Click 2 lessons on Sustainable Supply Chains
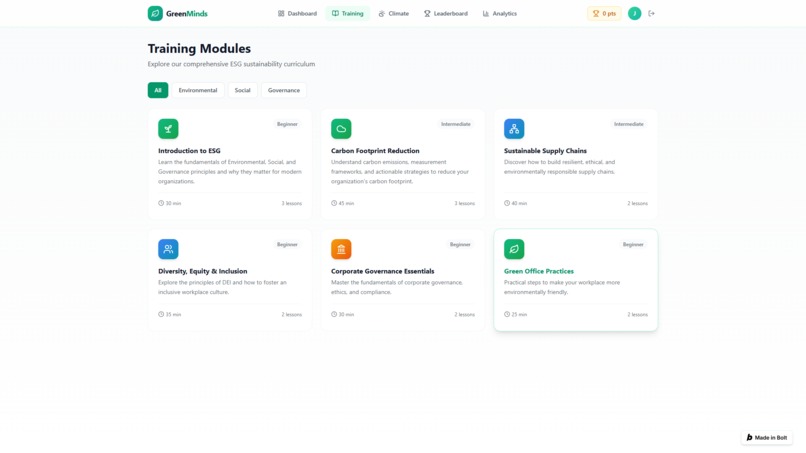Viewport: 806px width, 453px height. click(x=637, y=203)
